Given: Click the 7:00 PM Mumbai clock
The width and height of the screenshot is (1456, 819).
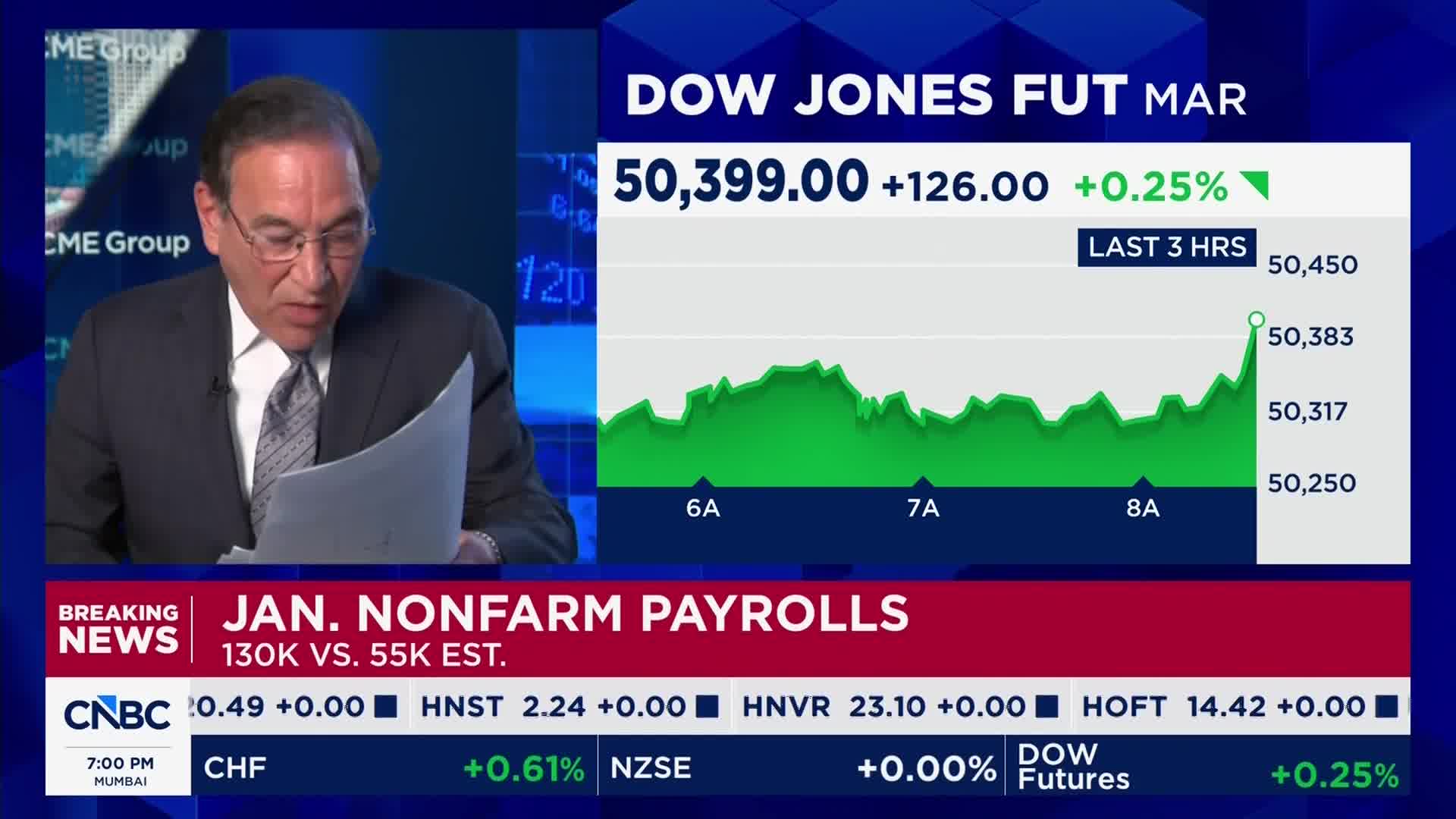Looking at the screenshot, I should [120, 770].
